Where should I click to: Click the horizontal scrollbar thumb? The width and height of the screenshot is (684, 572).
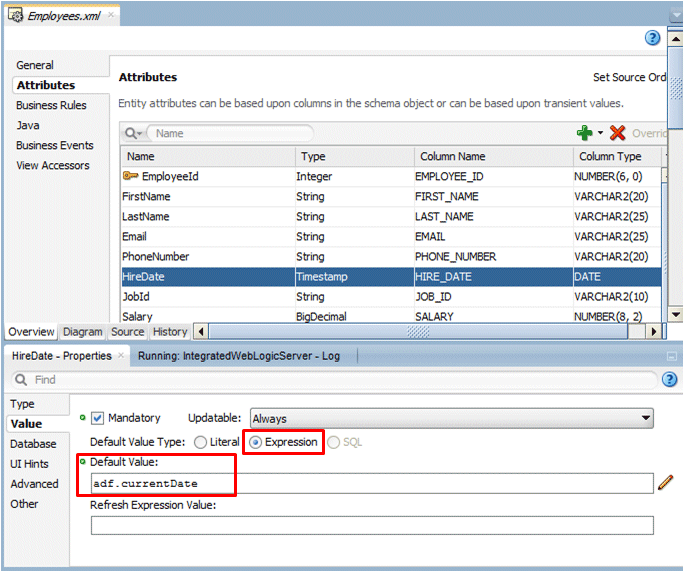pyautogui.click(x=418, y=332)
